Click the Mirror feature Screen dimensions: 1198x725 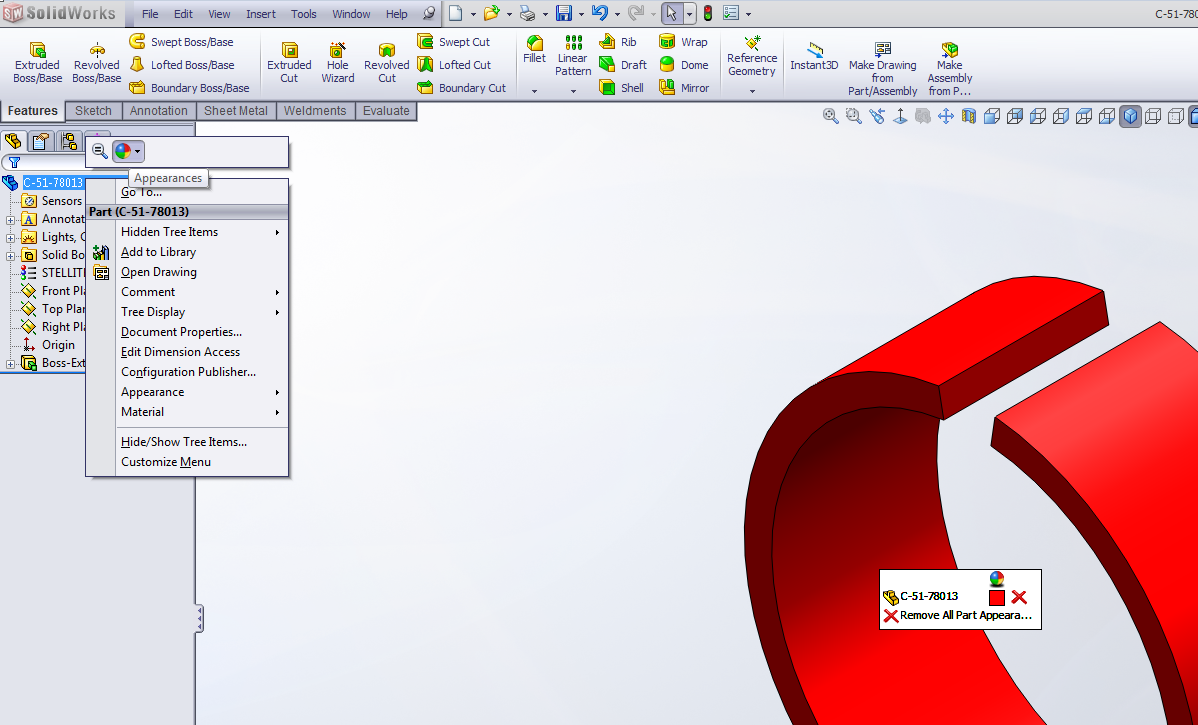click(685, 88)
